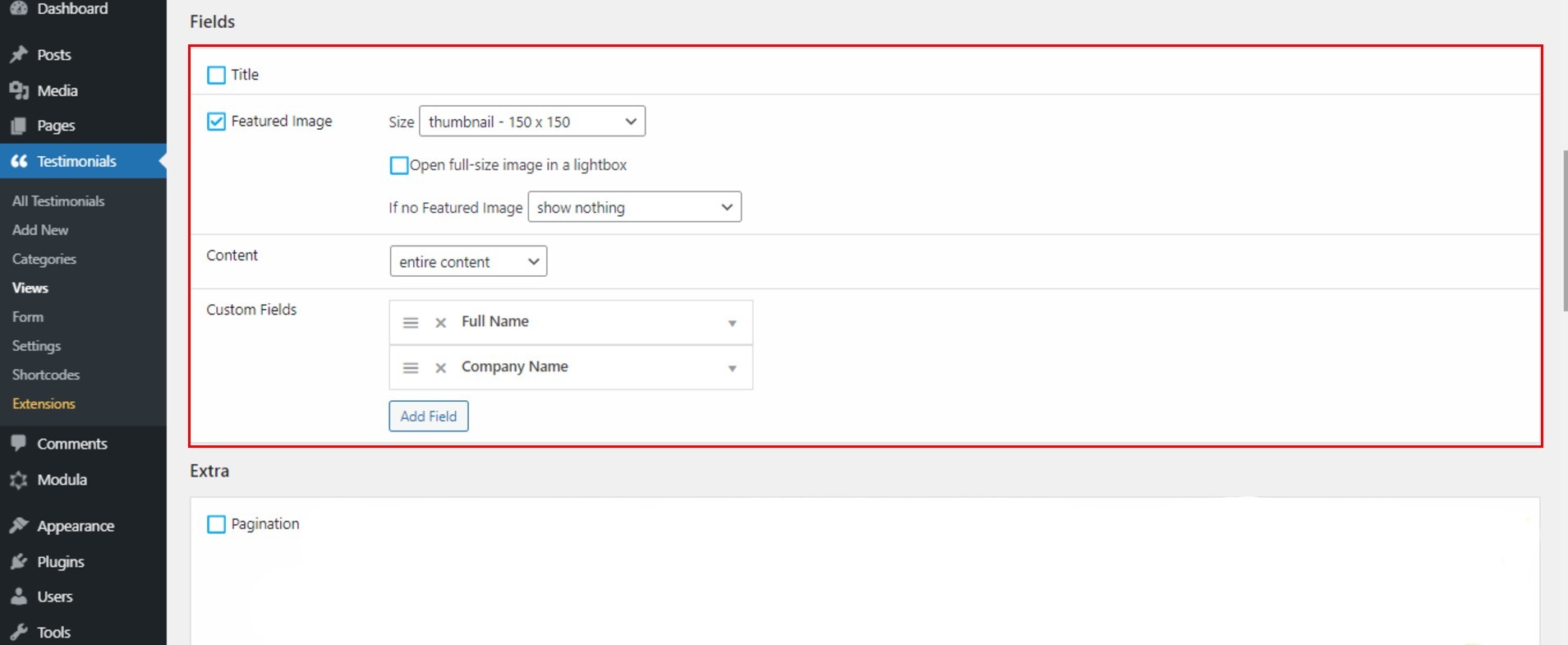Click the Fields section heading
This screenshot has width=1568, height=645.
click(212, 22)
